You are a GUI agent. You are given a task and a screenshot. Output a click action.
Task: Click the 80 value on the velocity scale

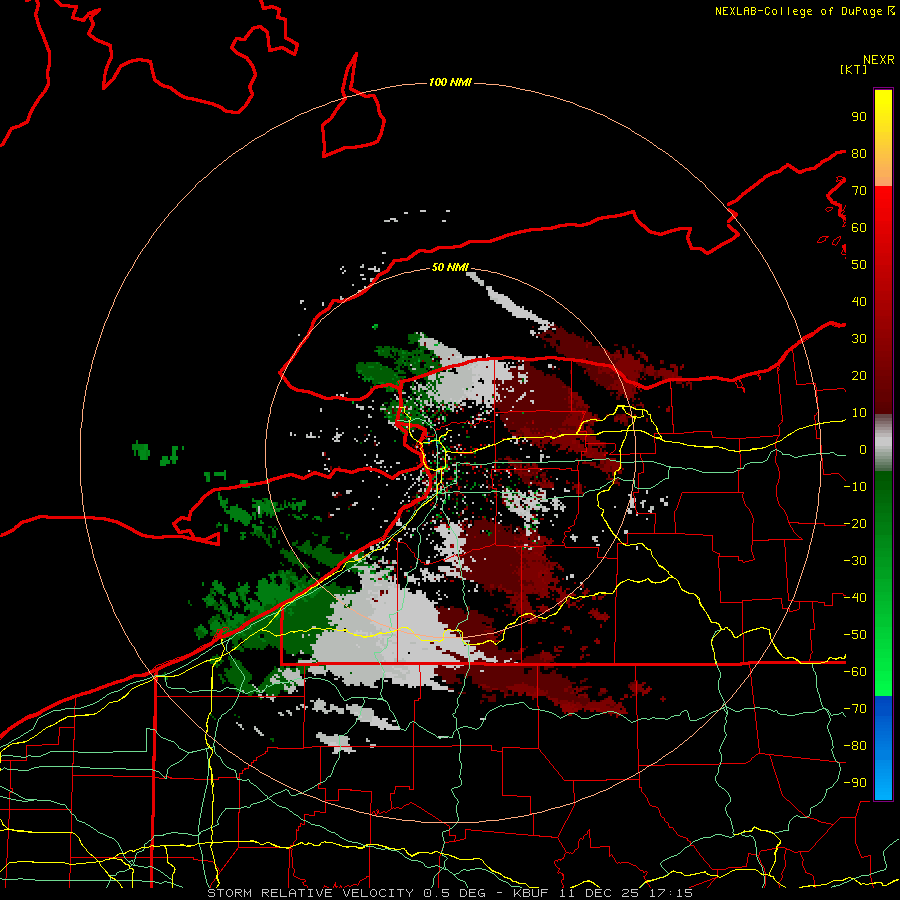(x=859, y=153)
